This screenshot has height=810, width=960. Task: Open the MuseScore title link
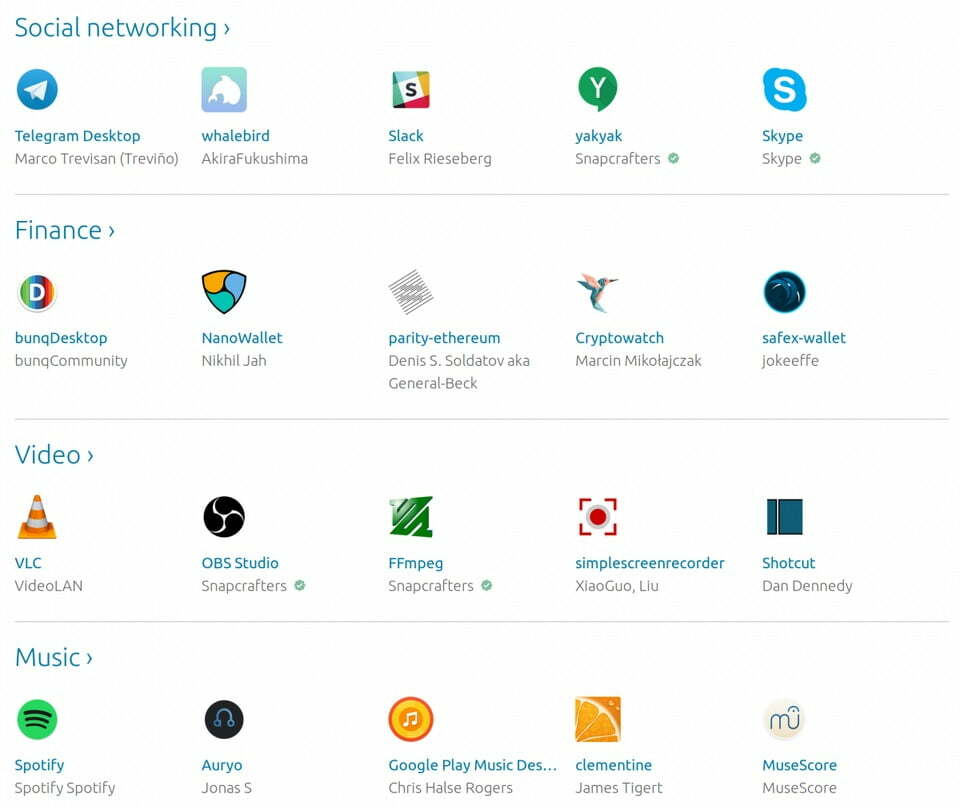[x=799, y=765]
